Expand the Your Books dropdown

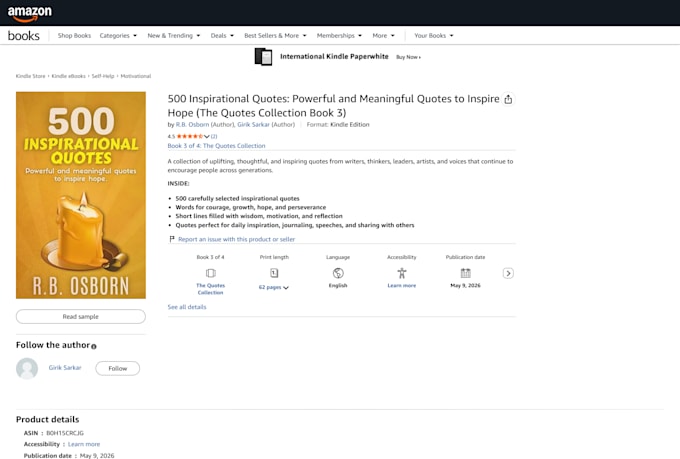434,36
